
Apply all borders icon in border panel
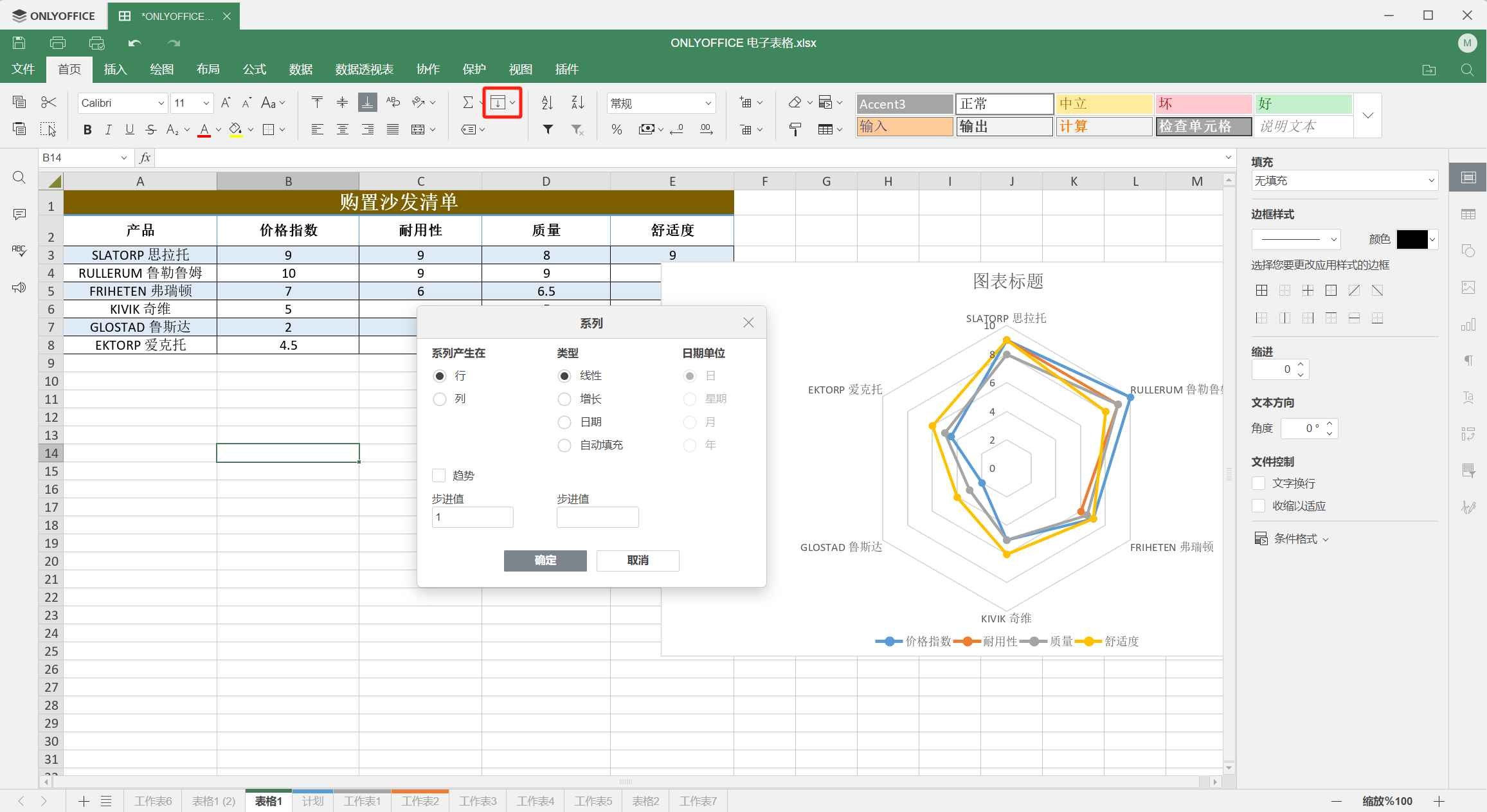1262,291
